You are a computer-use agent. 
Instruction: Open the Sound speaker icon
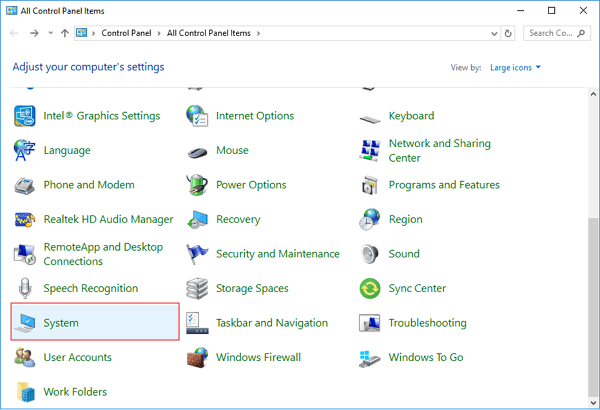370,254
